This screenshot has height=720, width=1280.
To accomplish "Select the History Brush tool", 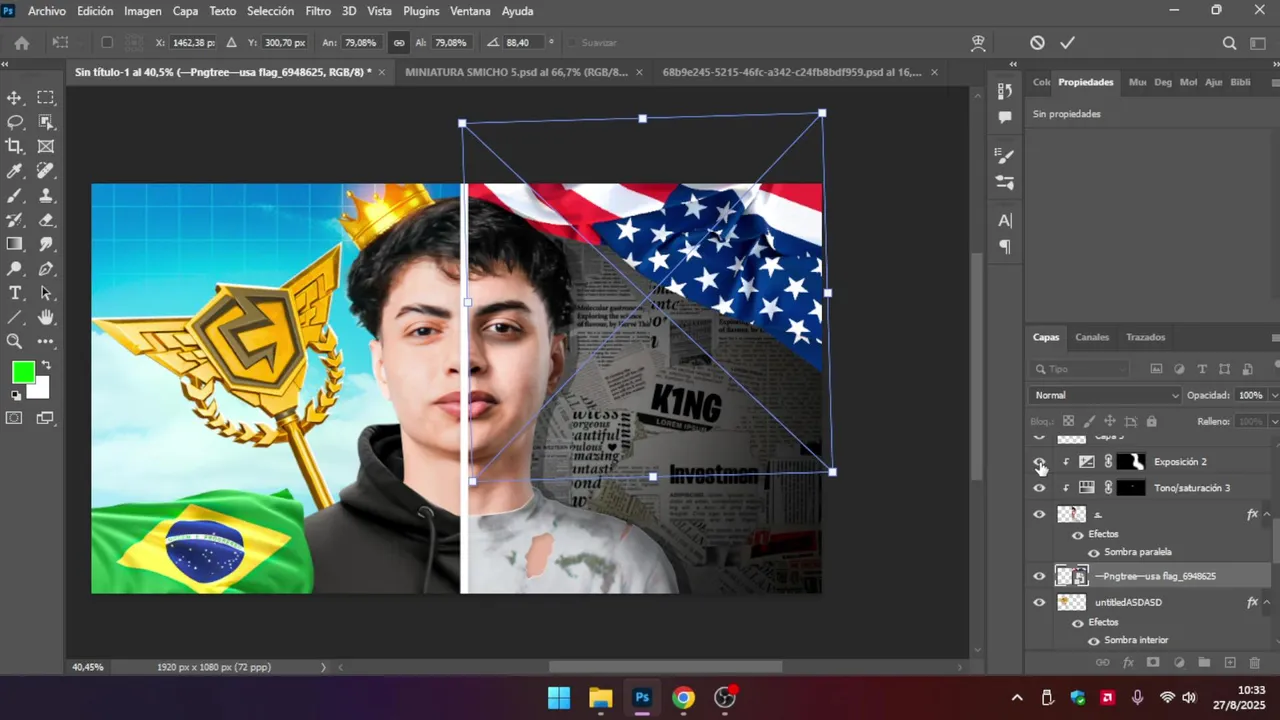I will [x=15, y=220].
